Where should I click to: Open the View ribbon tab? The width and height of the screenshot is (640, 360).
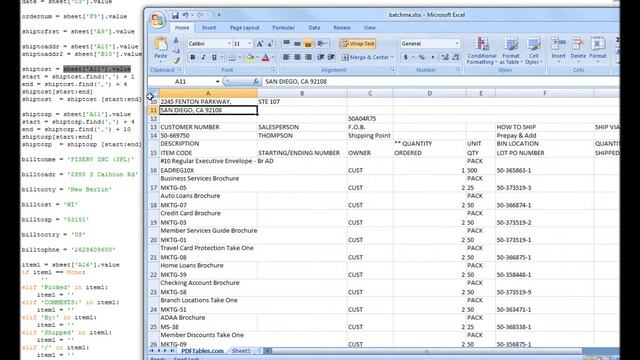(369, 28)
